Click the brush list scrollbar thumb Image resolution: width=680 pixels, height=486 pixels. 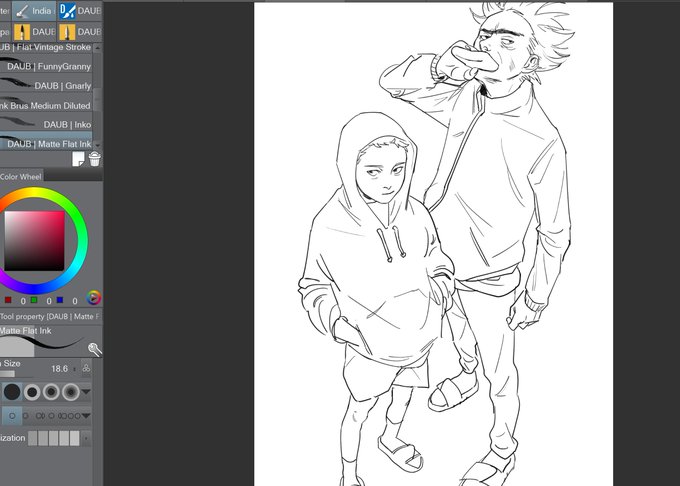point(98,100)
